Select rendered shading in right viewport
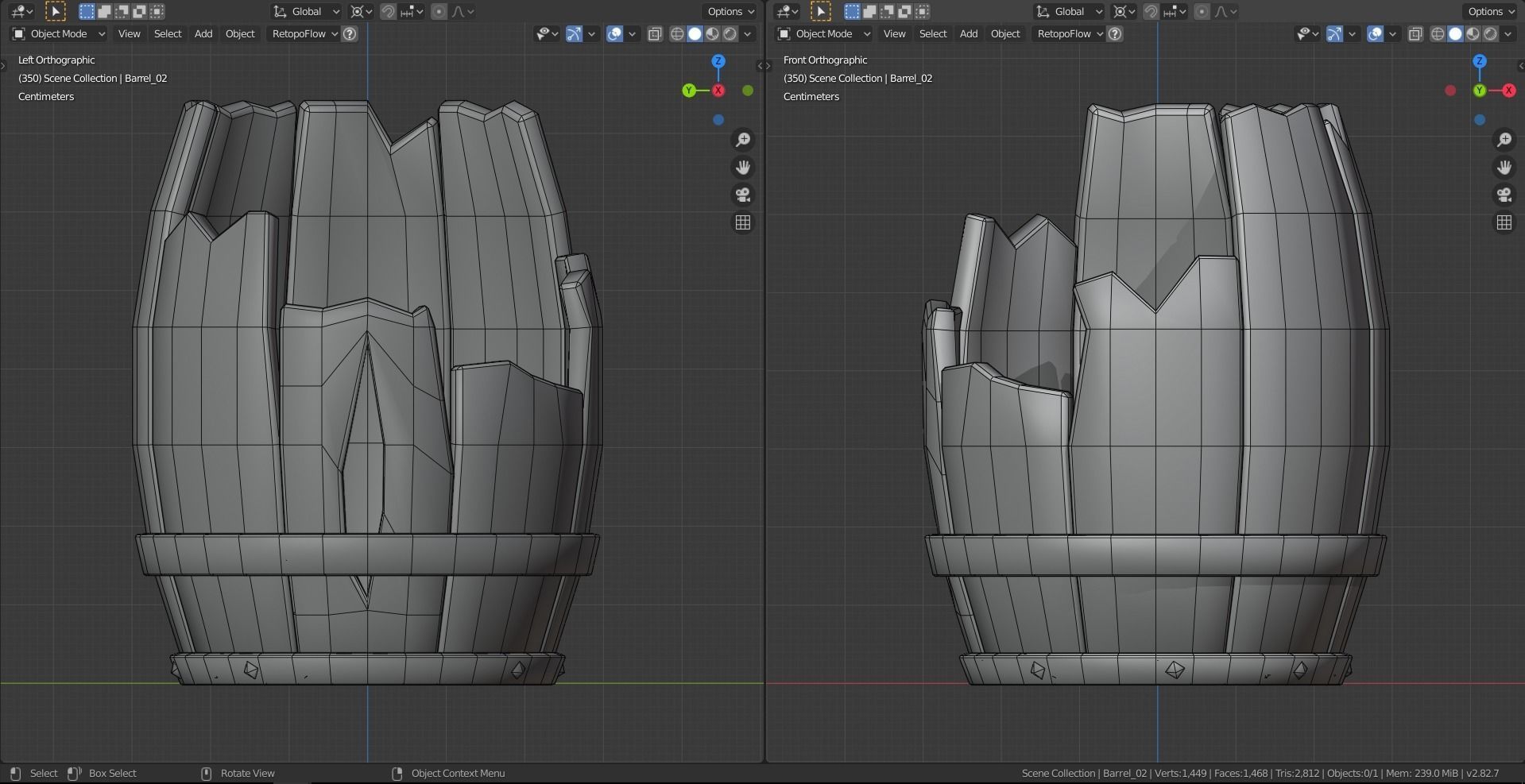 click(1490, 33)
